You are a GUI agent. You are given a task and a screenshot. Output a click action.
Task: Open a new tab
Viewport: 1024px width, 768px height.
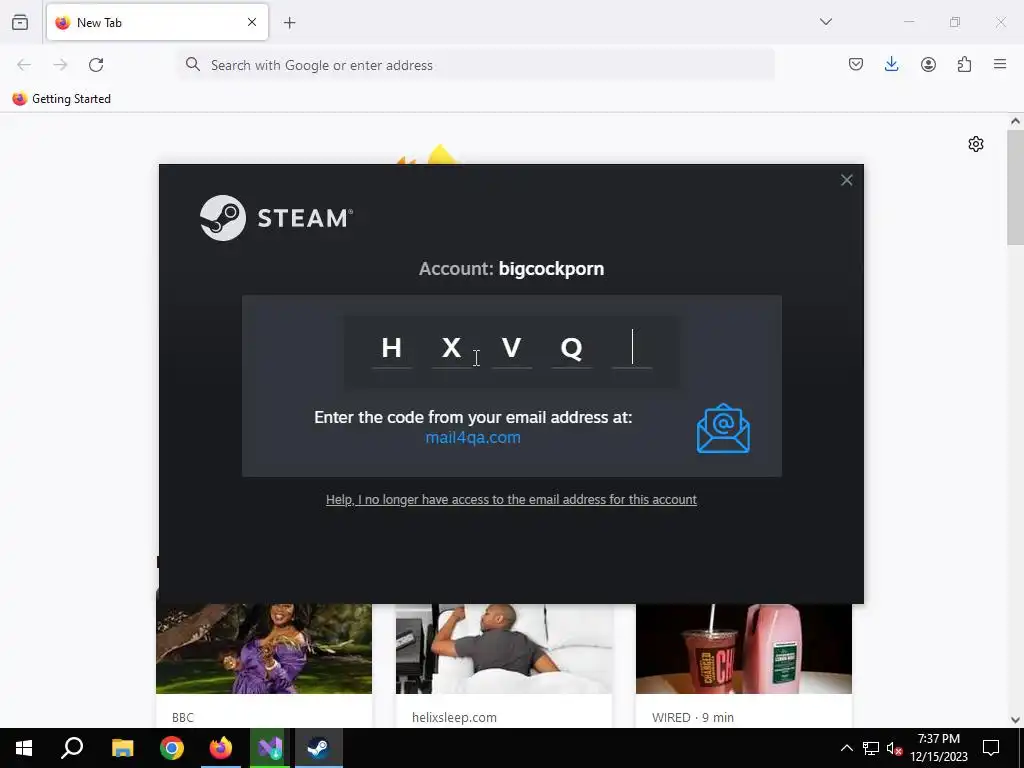[289, 23]
